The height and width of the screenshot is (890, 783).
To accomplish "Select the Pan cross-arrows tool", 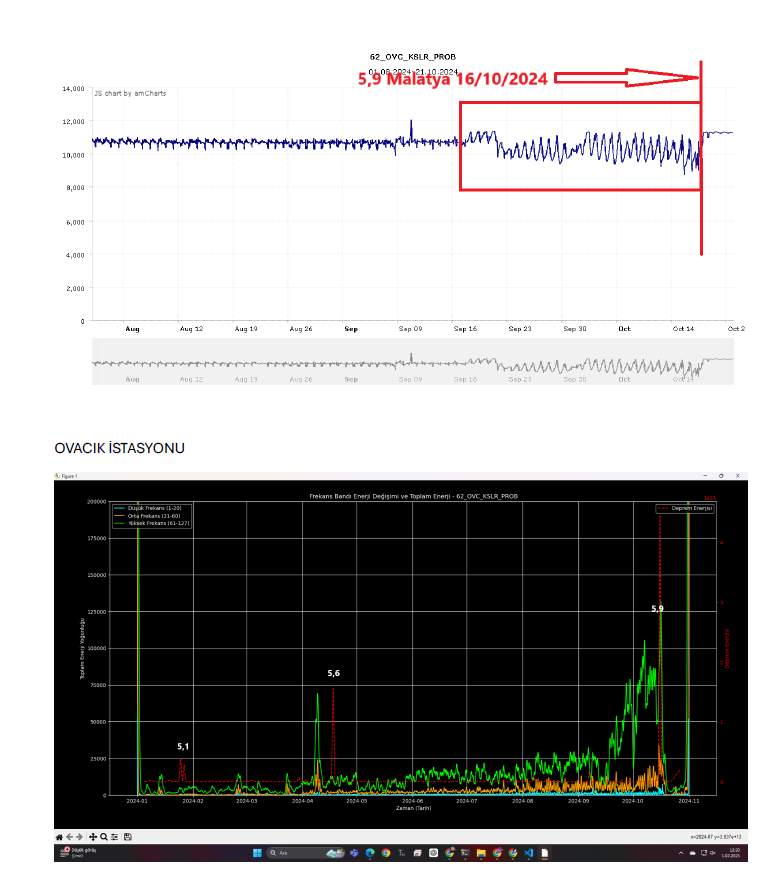I will (93, 837).
